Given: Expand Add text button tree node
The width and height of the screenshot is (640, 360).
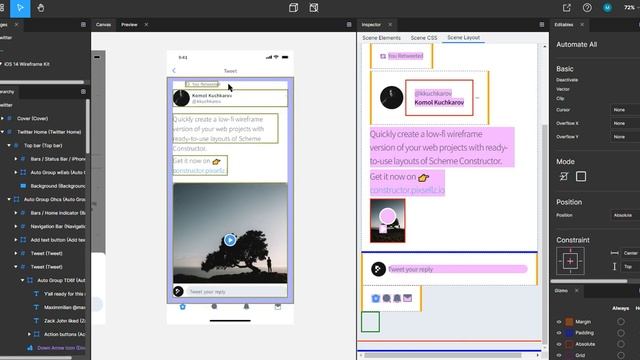Looking at the screenshot, I should click(x=16, y=240).
